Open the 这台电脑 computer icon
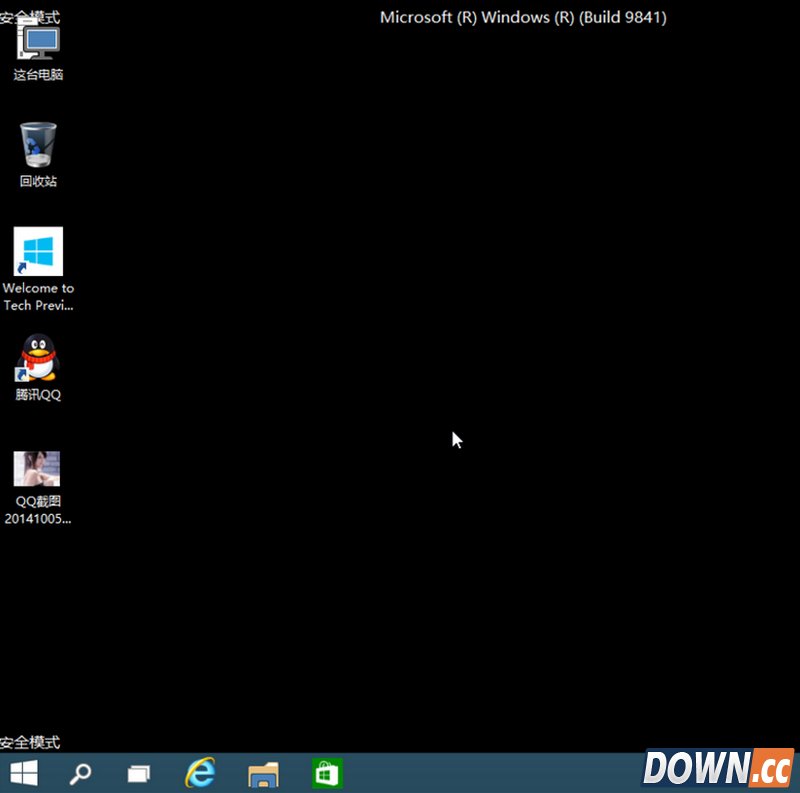 [x=38, y=44]
